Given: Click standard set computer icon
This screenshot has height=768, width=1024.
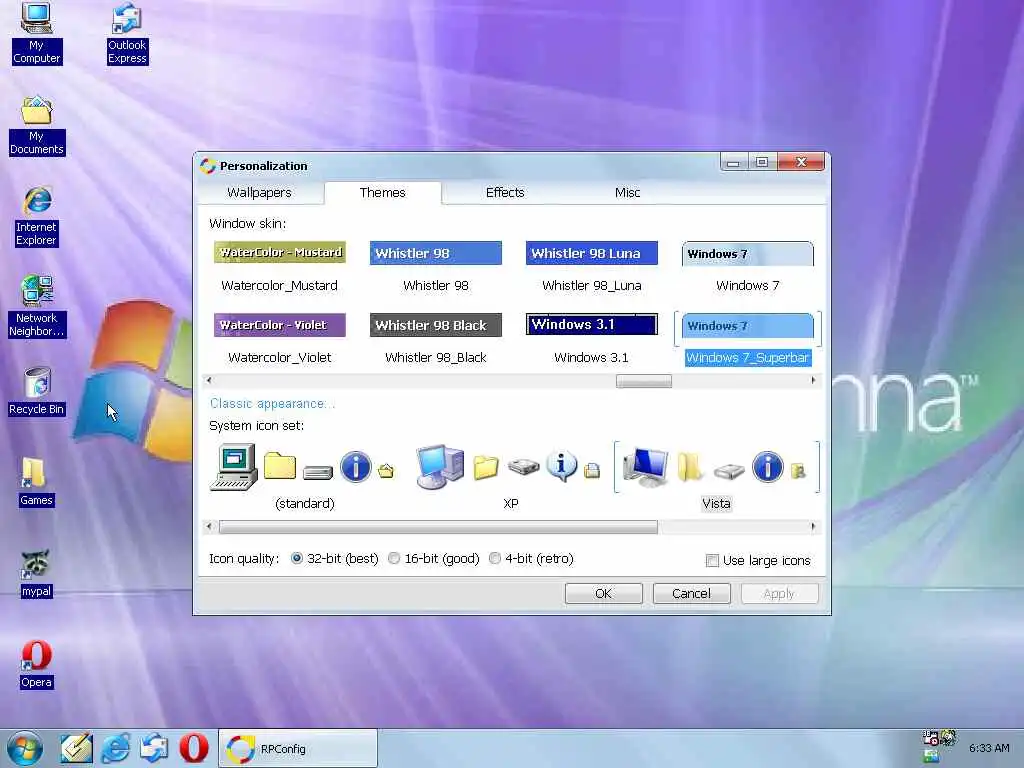Looking at the screenshot, I should tap(234, 467).
